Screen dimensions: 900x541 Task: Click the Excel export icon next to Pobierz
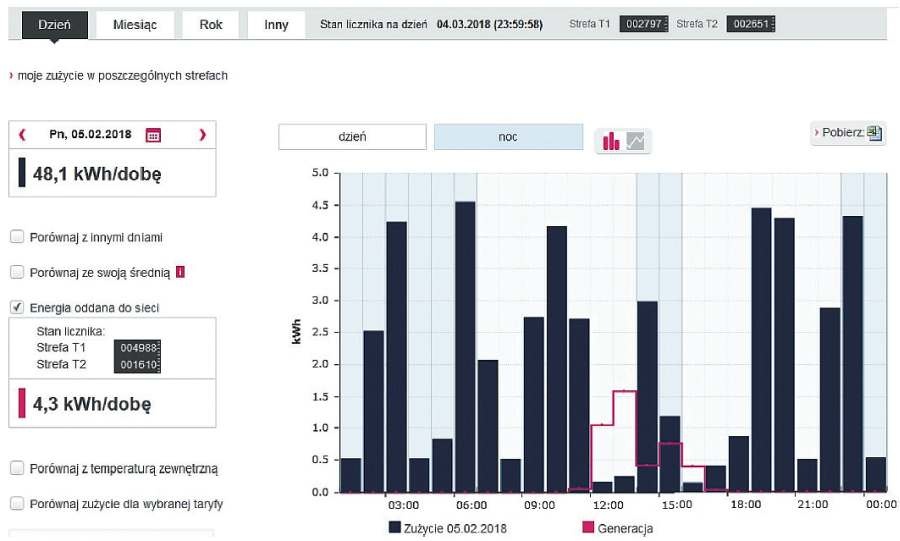[874, 133]
